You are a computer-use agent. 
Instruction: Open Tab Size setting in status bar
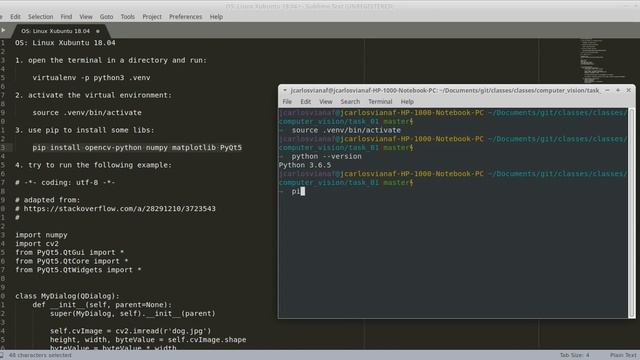tap(574, 355)
